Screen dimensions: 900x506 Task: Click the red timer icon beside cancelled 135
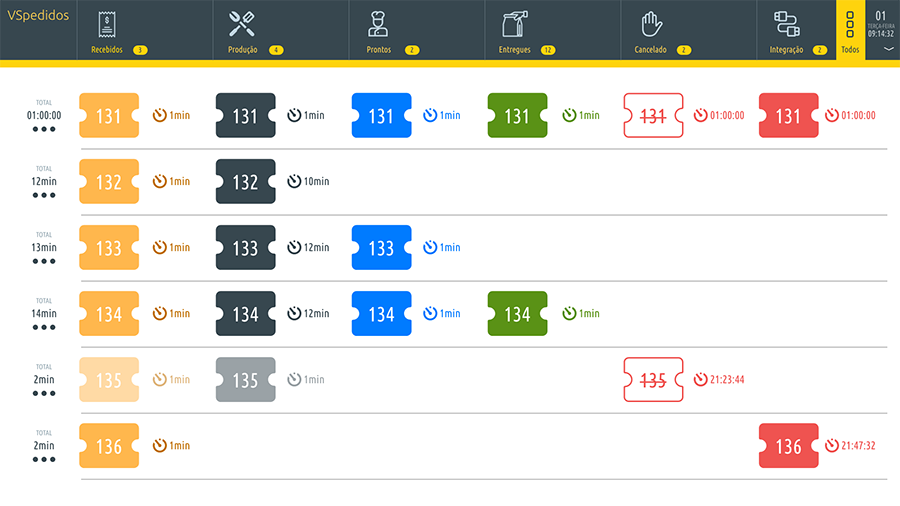coord(700,380)
